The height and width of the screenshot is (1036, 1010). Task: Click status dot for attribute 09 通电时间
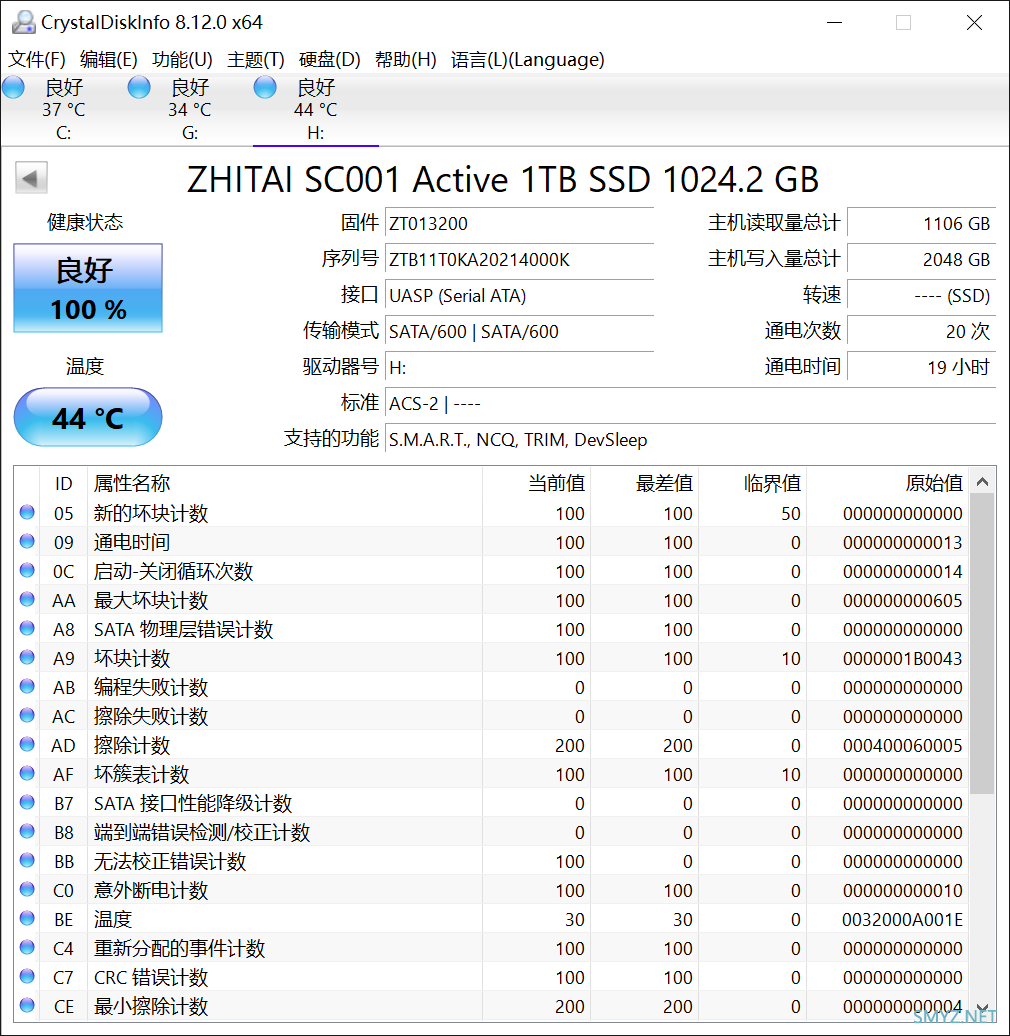point(27,541)
